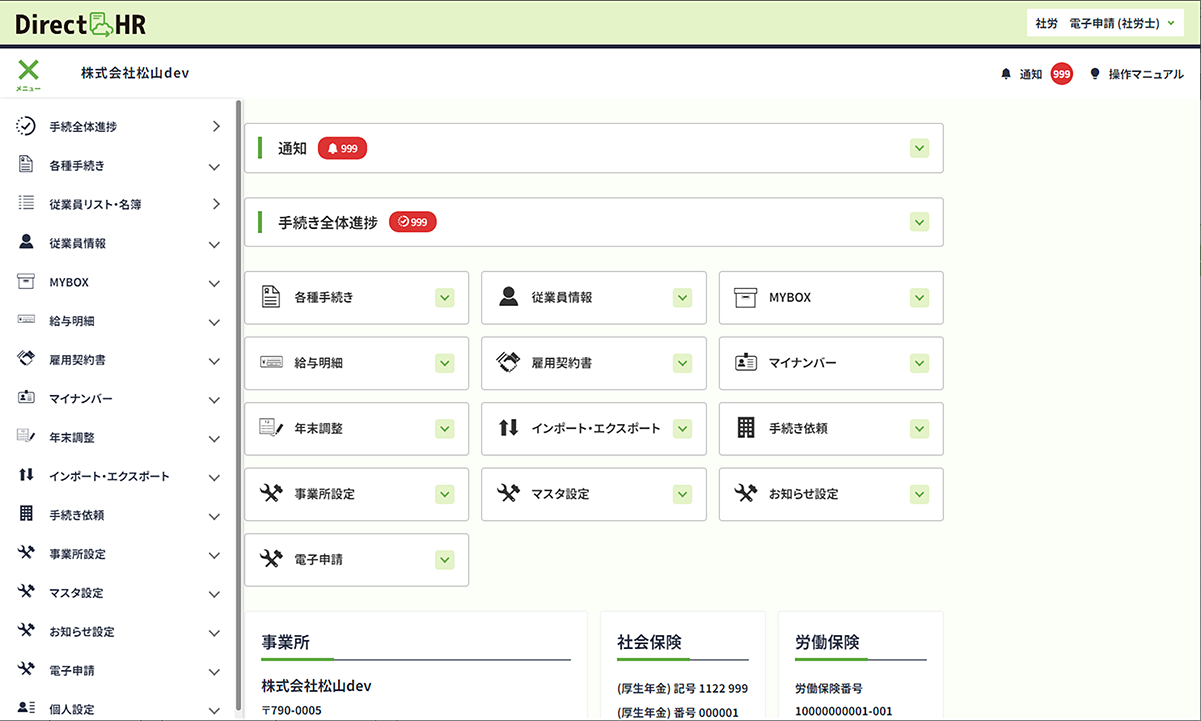The image size is (1201, 721).
Task: Click the 手続き依頼 grid icon panel
Action: pos(830,428)
